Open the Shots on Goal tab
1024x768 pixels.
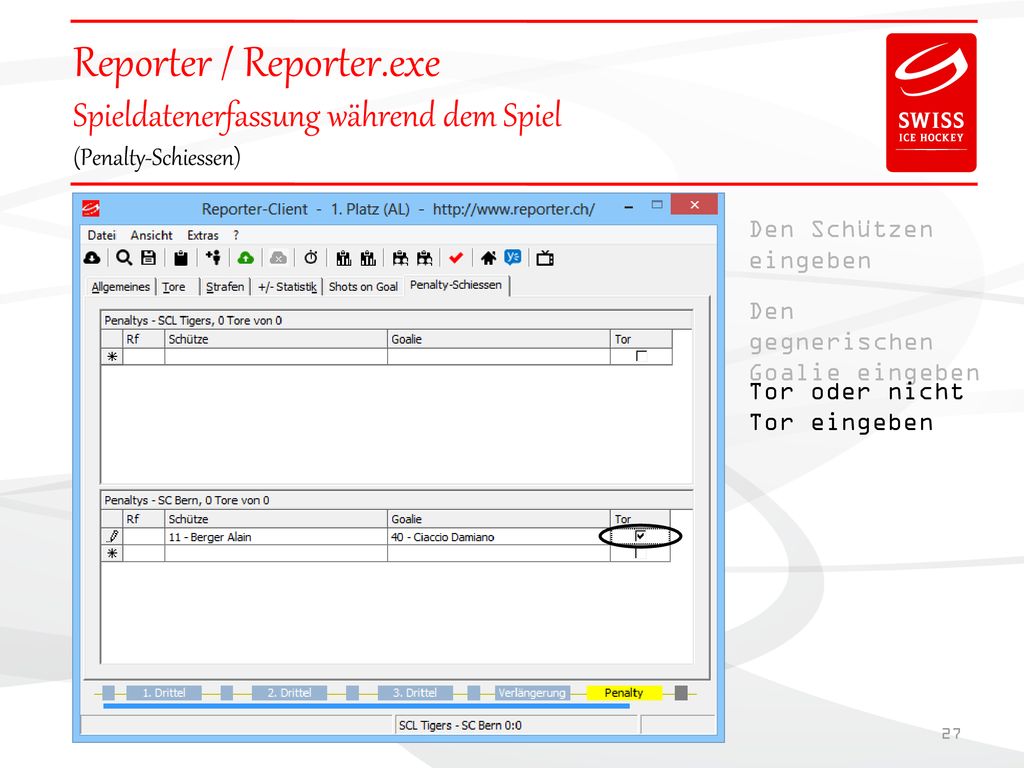pos(363,287)
